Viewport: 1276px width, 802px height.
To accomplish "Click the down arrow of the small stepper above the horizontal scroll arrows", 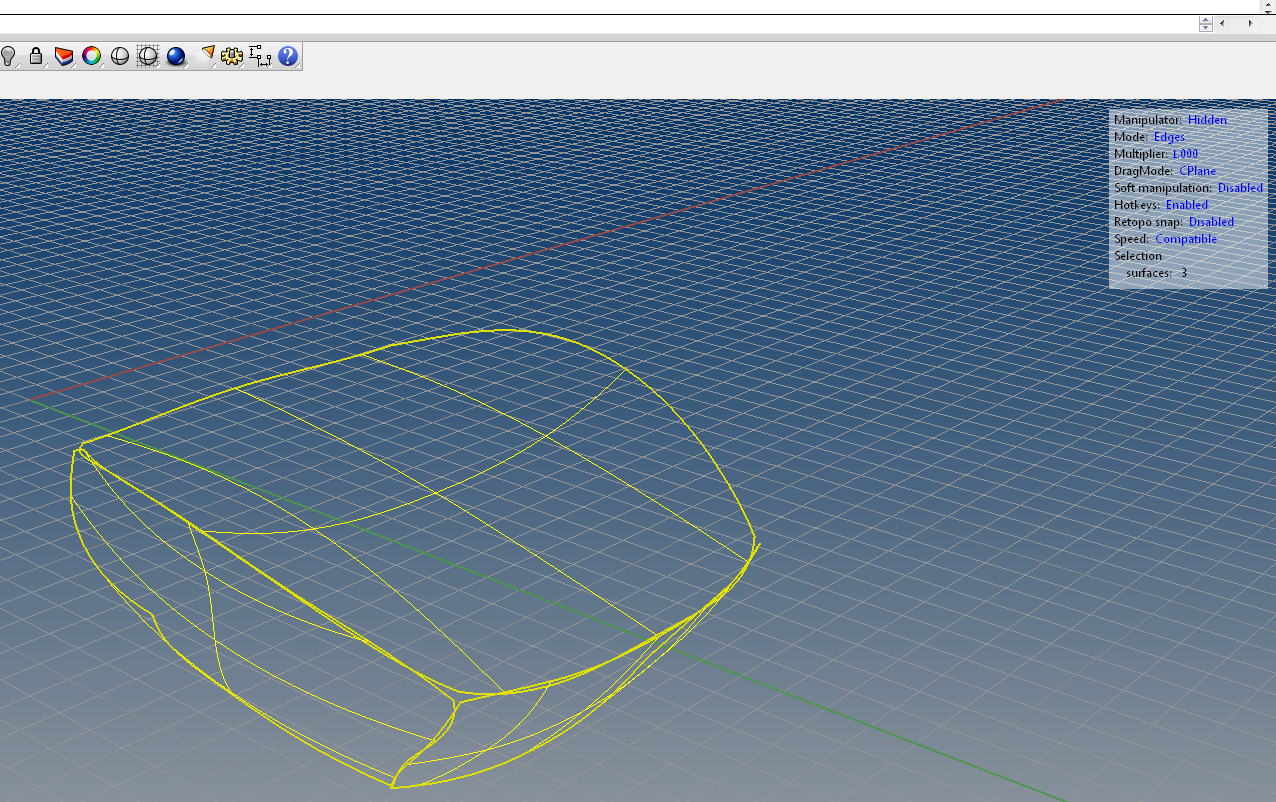I will click(1206, 28).
